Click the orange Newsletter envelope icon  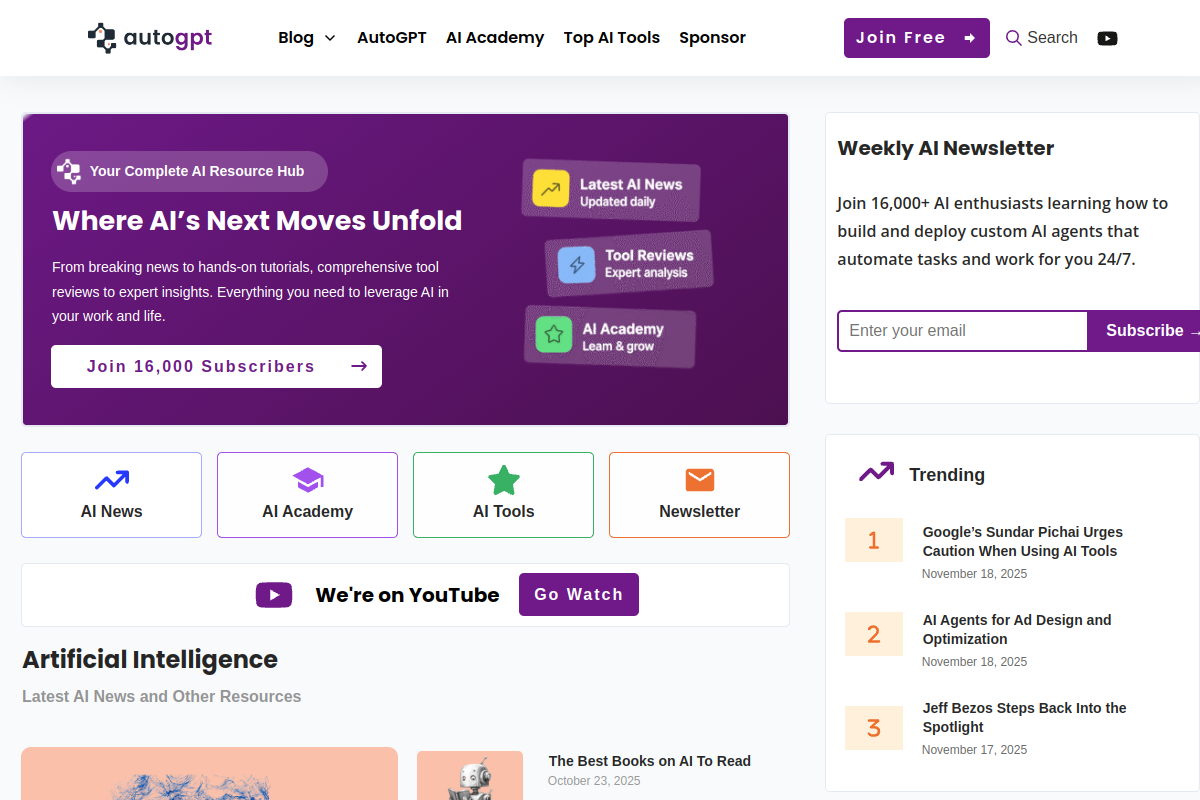coord(700,480)
